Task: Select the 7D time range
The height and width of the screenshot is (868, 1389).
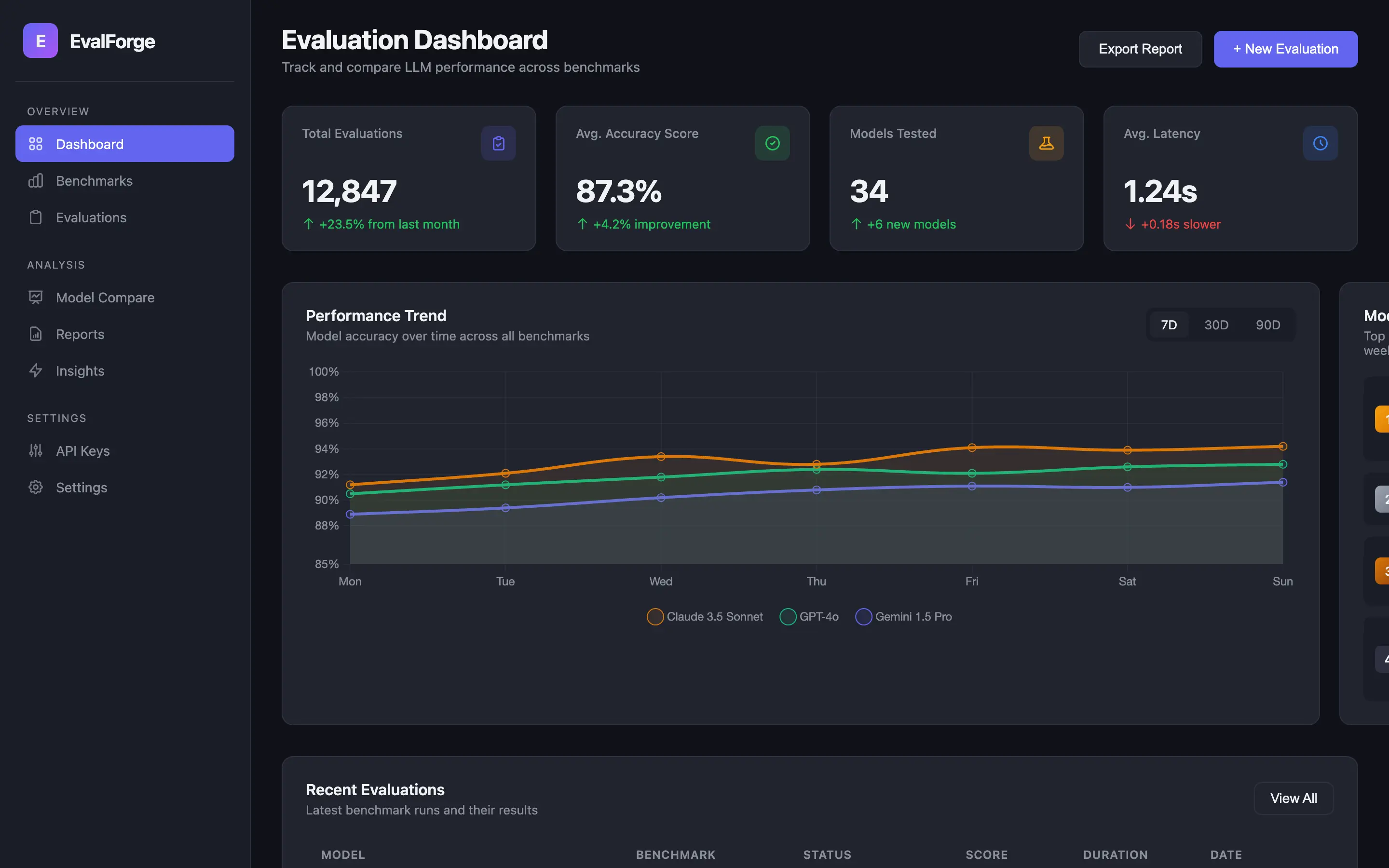Action: tap(1169, 325)
